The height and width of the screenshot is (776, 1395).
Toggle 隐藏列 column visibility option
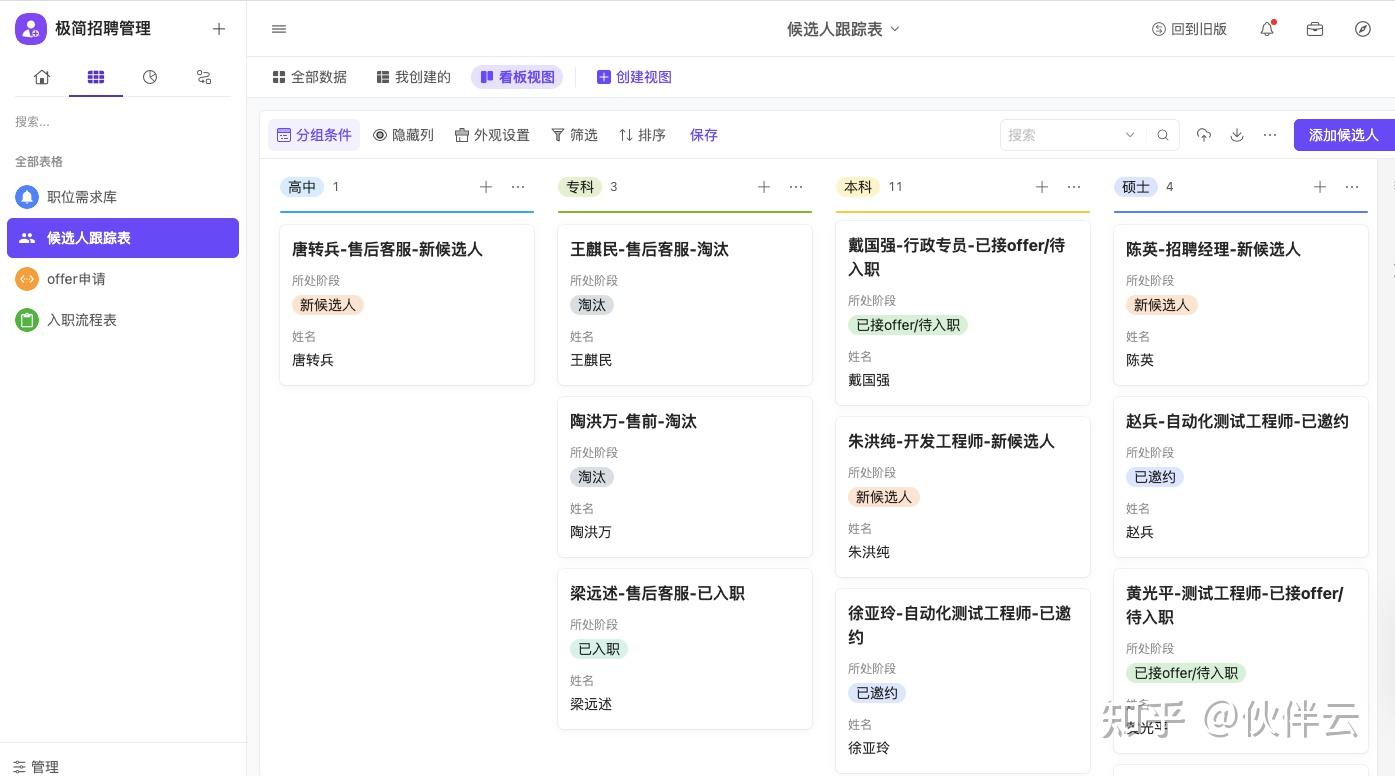[x=403, y=135]
